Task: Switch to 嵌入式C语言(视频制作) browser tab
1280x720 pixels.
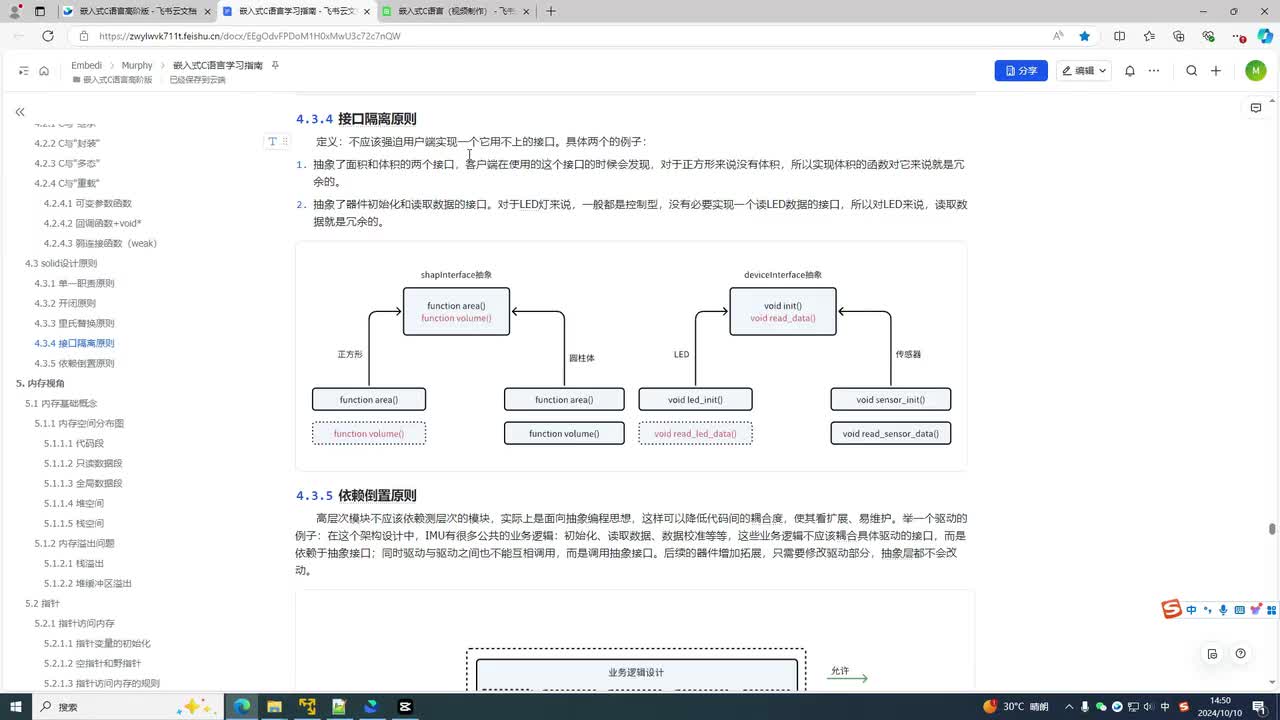Action: click(454, 11)
